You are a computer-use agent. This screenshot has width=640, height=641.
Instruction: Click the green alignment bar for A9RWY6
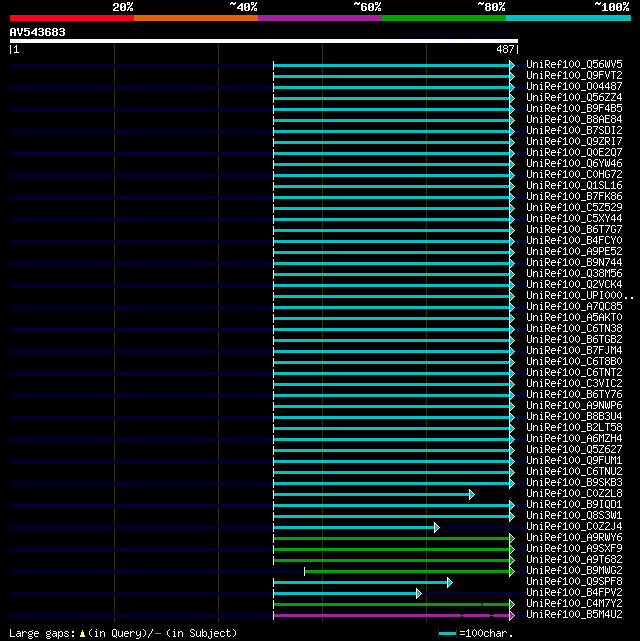(392, 538)
